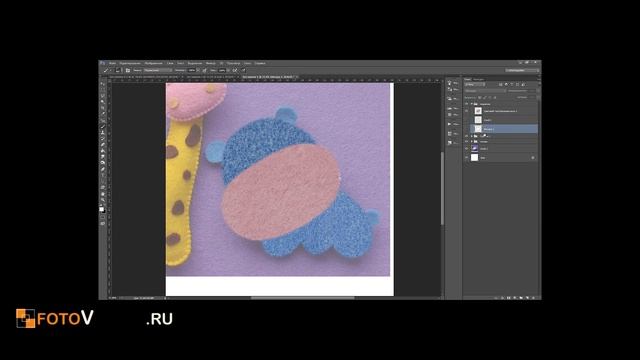Viewport: 640px width, 360px height.
Task: Expand the third layer group
Action: [x=471, y=142]
